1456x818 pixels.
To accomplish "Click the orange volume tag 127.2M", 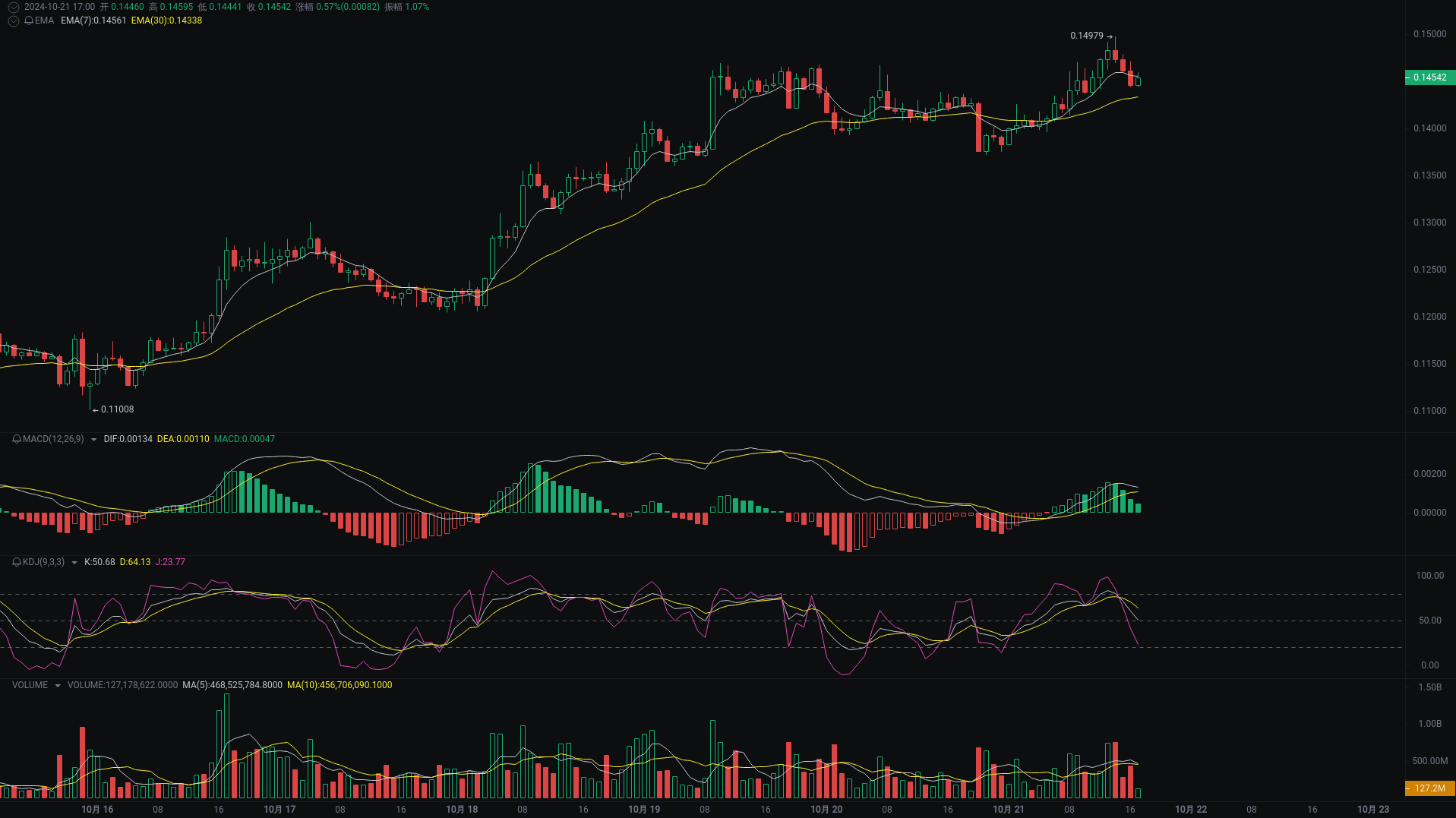I will click(x=1430, y=788).
